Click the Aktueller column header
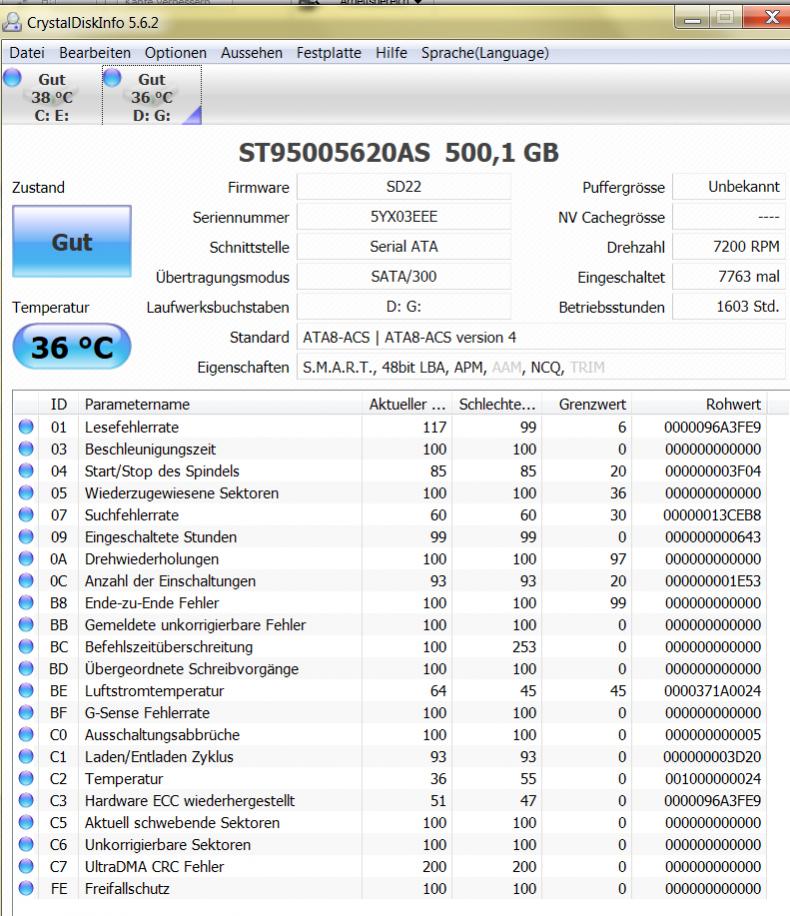This screenshot has width=790, height=916. tap(407, 404)
